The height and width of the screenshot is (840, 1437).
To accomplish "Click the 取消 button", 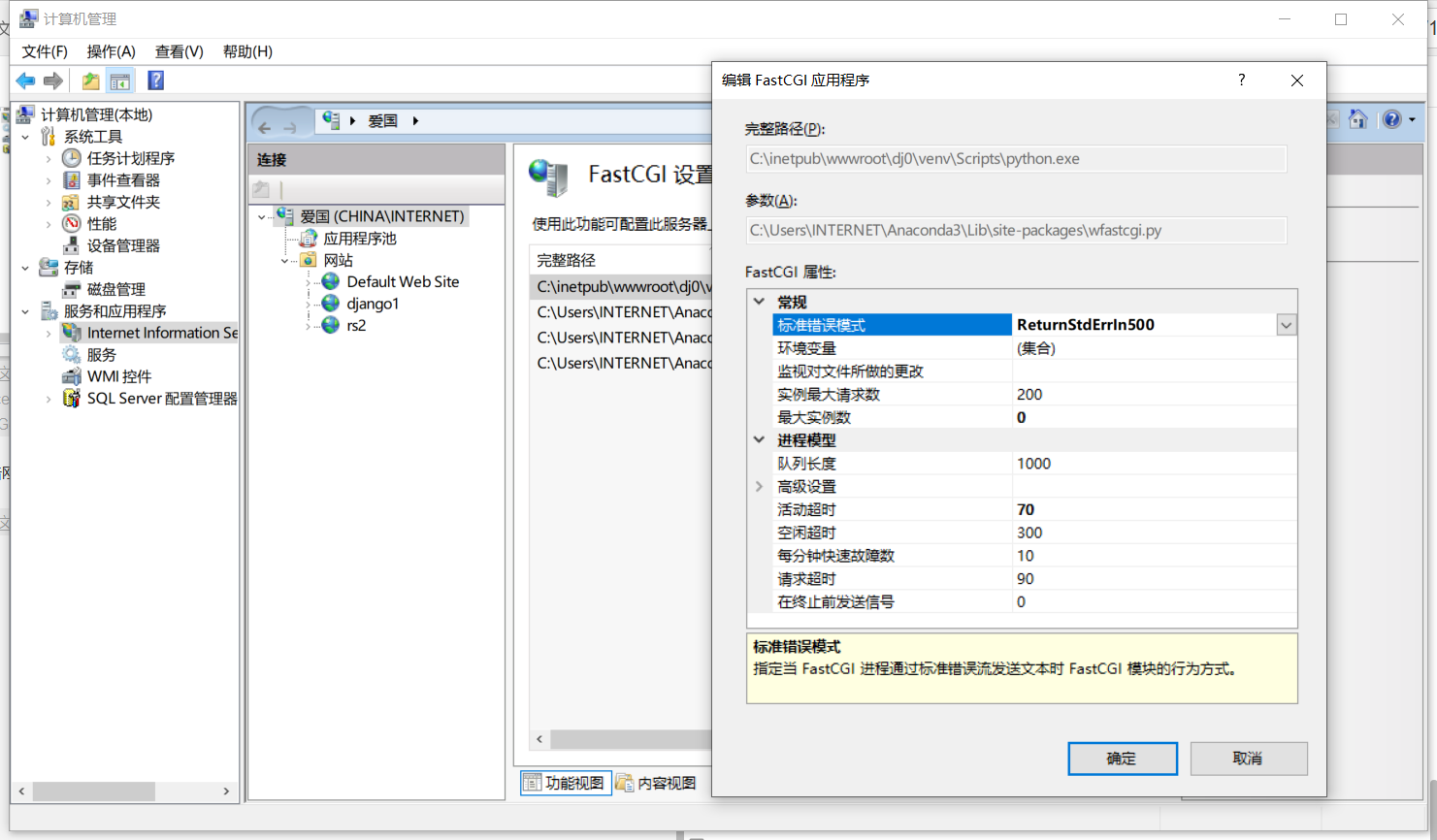I will pyautogui.click(x=1249, y=758).
